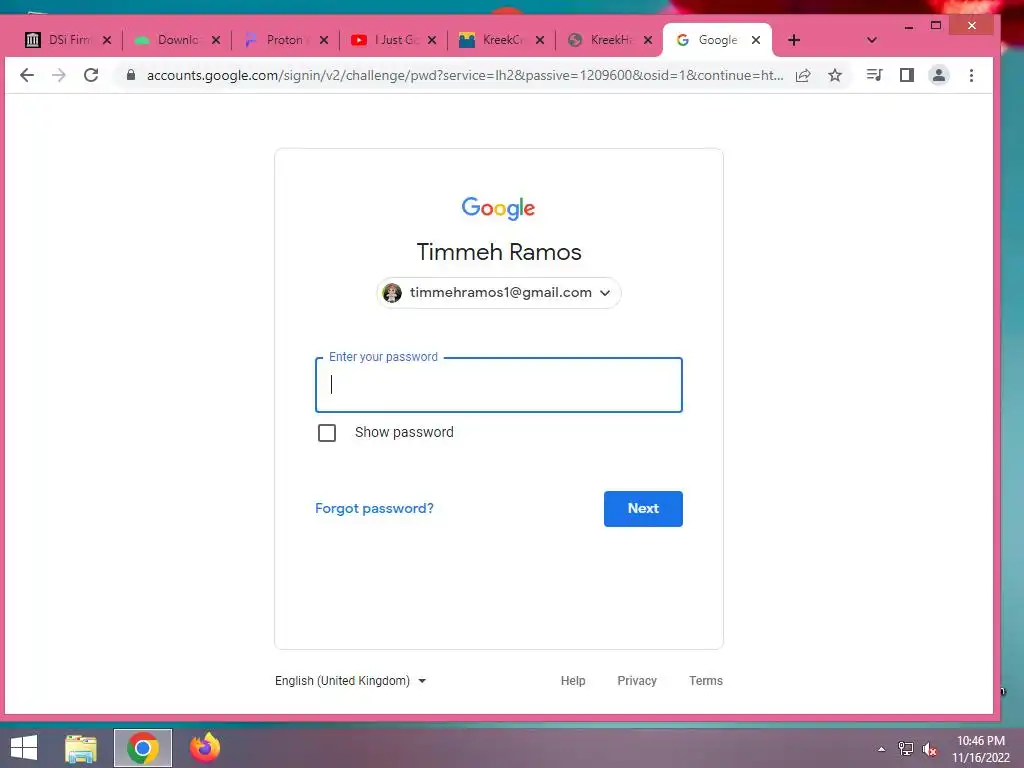Reload the current page
This screenshot has width=1024, height=768.
91,75
